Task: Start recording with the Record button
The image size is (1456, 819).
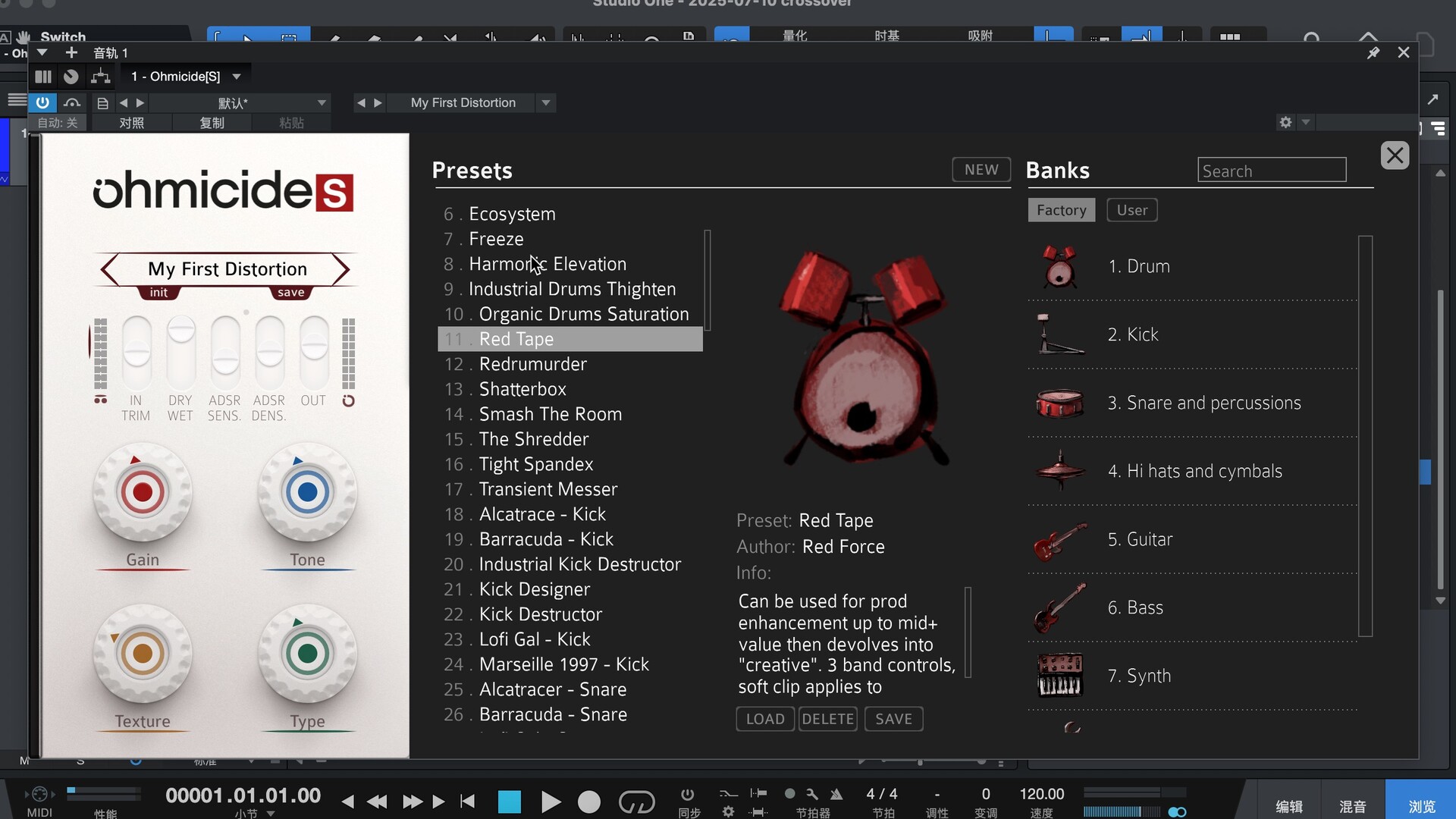Action: point(589,802)
